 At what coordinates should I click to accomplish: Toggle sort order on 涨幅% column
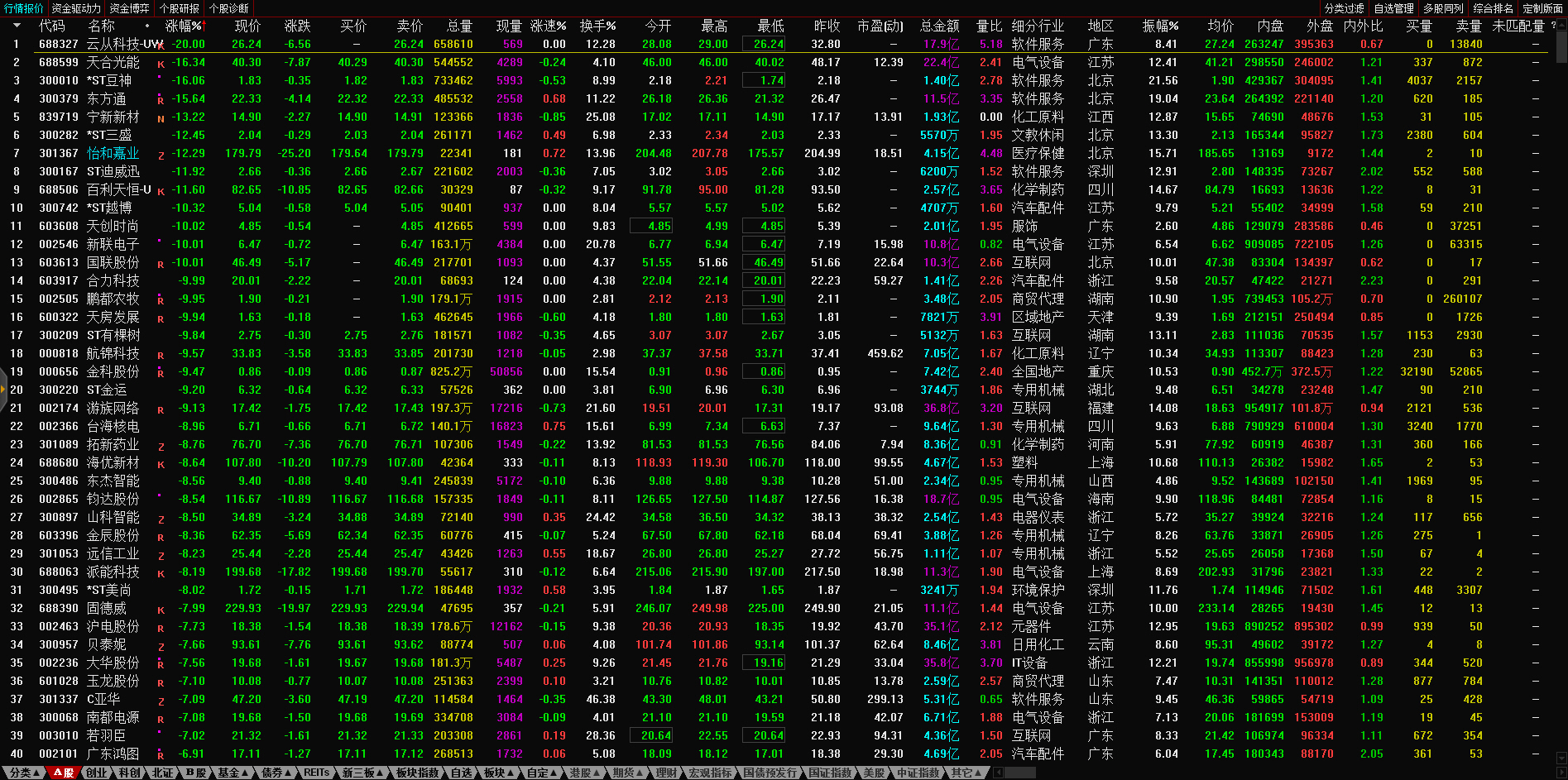tap(183, 26)
